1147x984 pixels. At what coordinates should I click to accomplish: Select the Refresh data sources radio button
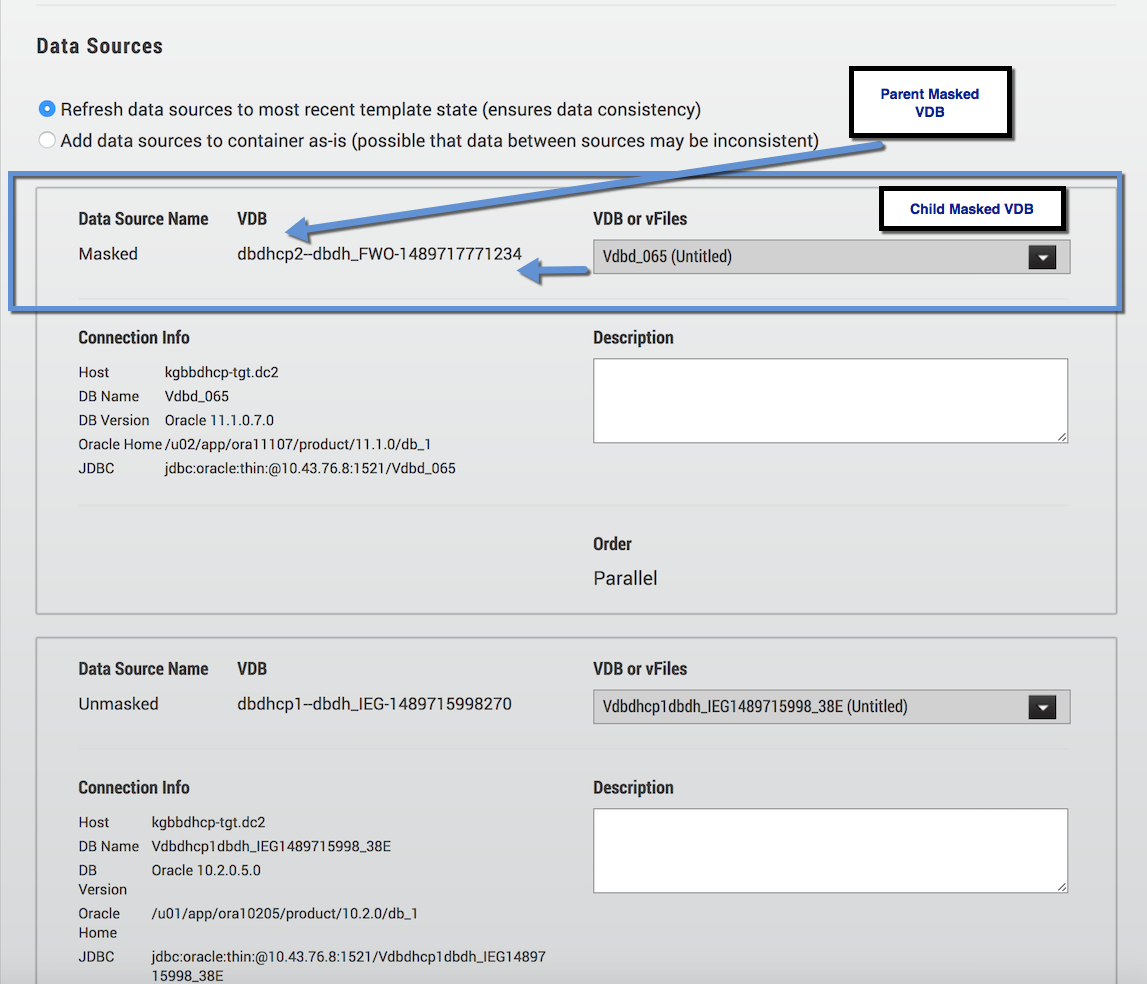tap(47, 109)
